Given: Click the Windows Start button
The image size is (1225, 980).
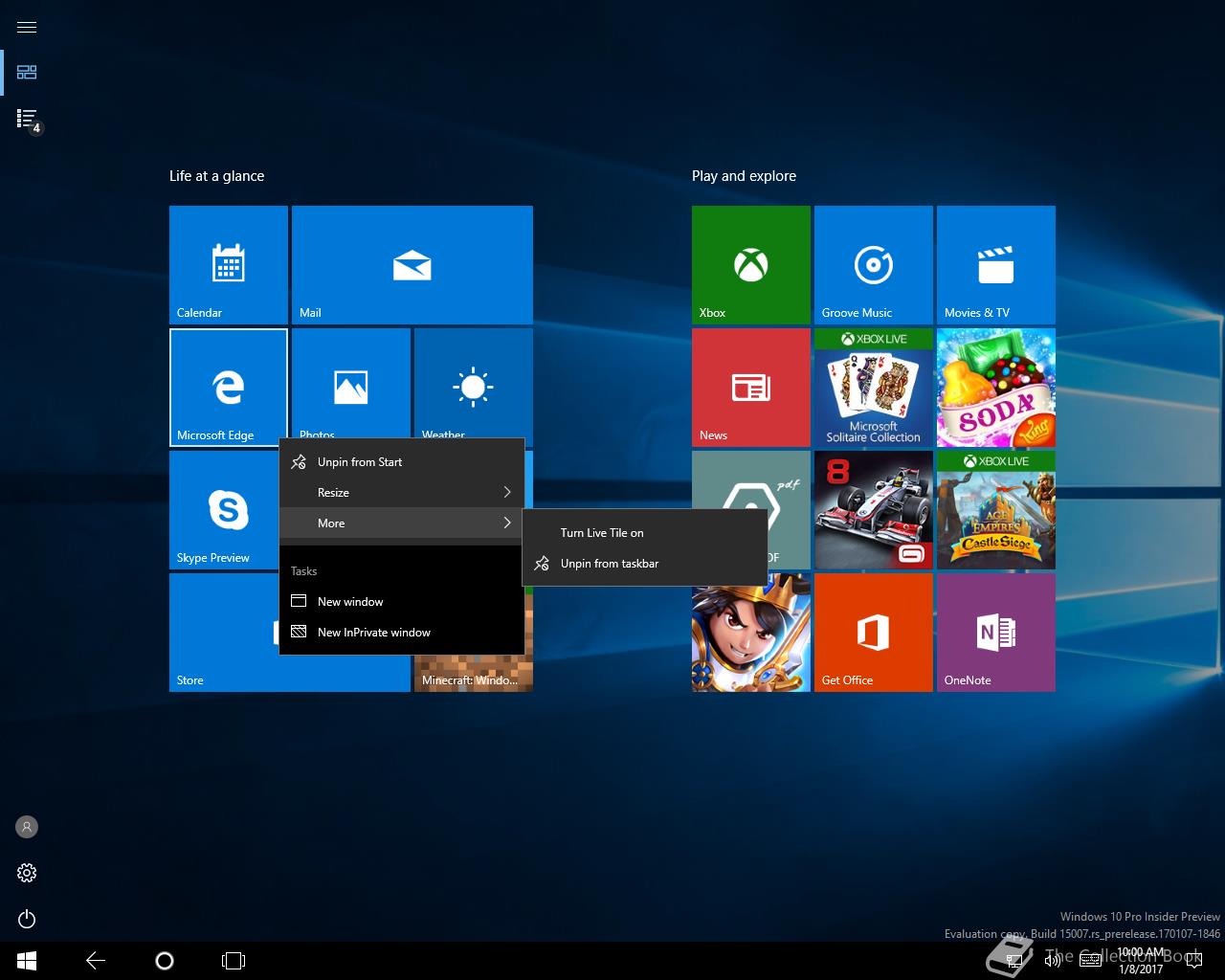Looking at the screenshot, I should click(x=27, y=961).
